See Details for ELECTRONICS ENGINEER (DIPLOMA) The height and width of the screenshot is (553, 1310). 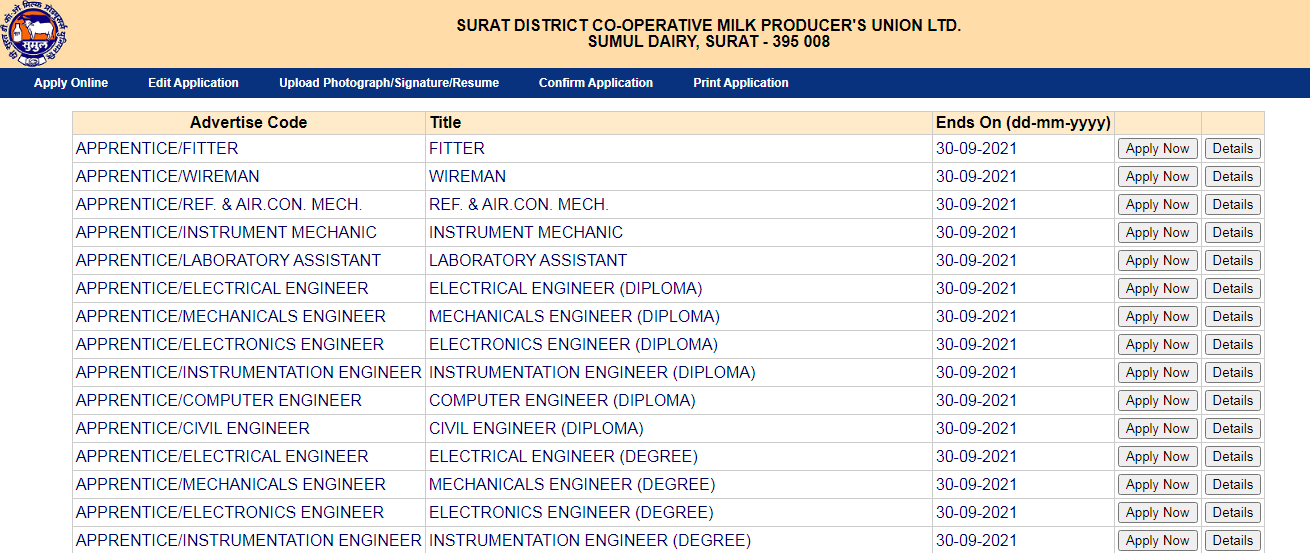coord(1232,345)
